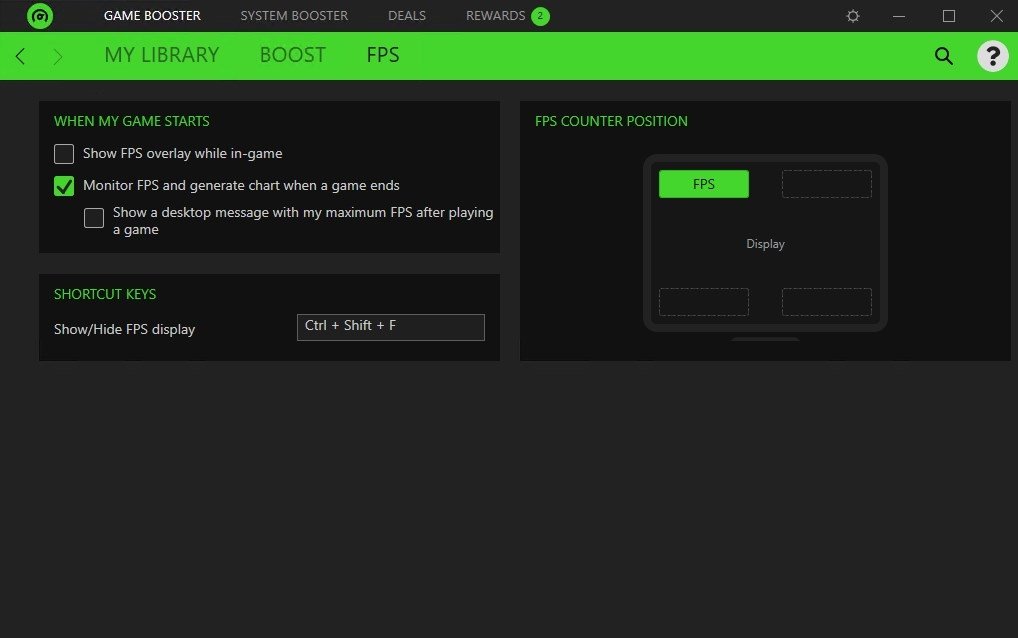1018x638 pixels.
Task: Maximize the Cortex window
Action: point(949,16)
